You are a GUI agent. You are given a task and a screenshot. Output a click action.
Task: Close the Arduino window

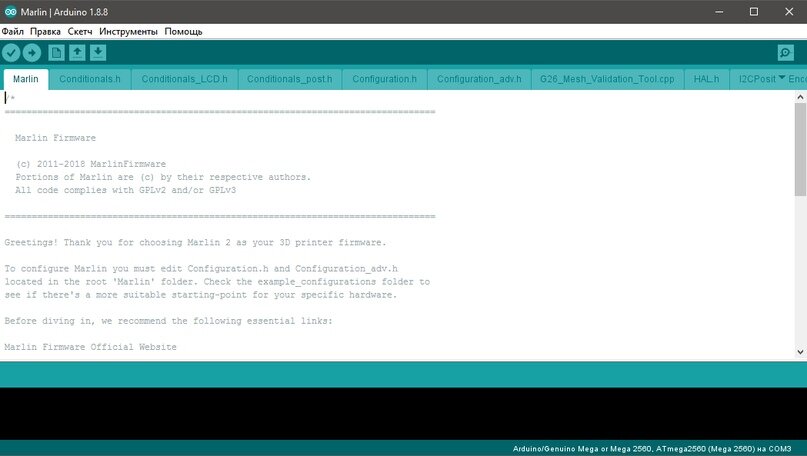coord(789,11)
